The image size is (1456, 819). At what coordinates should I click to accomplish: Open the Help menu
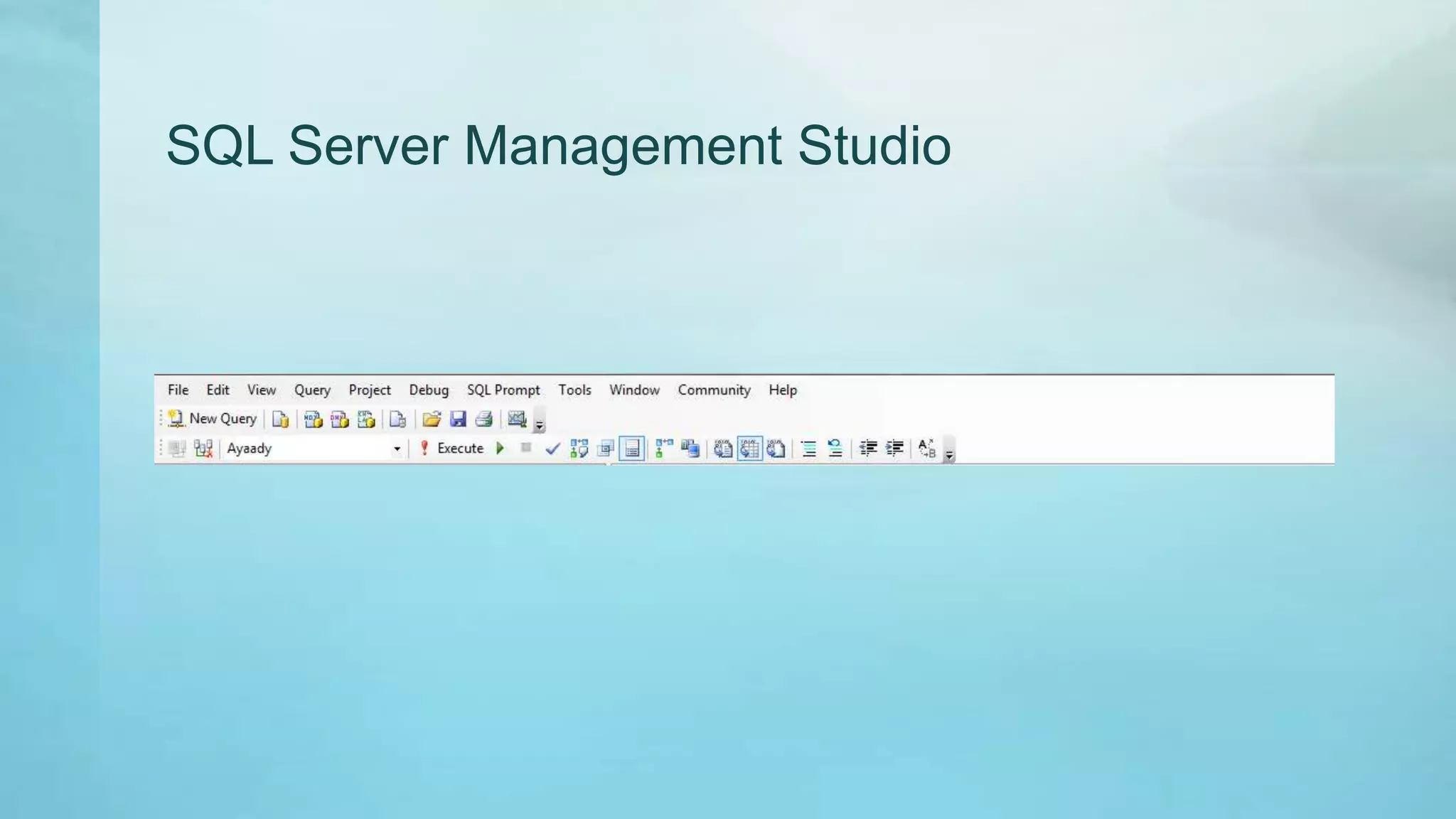[783, 390]
